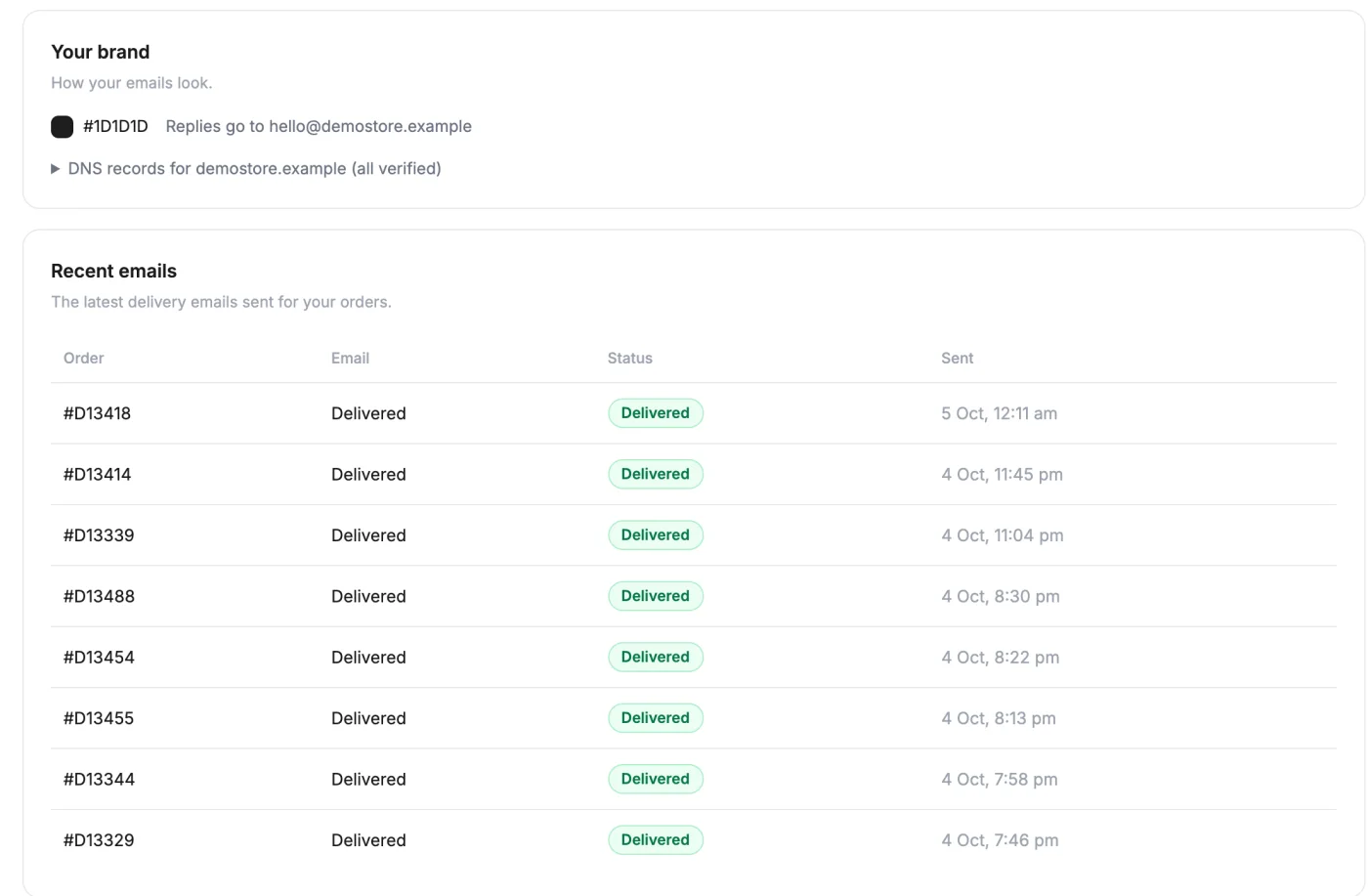Screen dimensions: 1368x896
Task: Click Delivered status badge for #D13455
Action: (656, 718)
